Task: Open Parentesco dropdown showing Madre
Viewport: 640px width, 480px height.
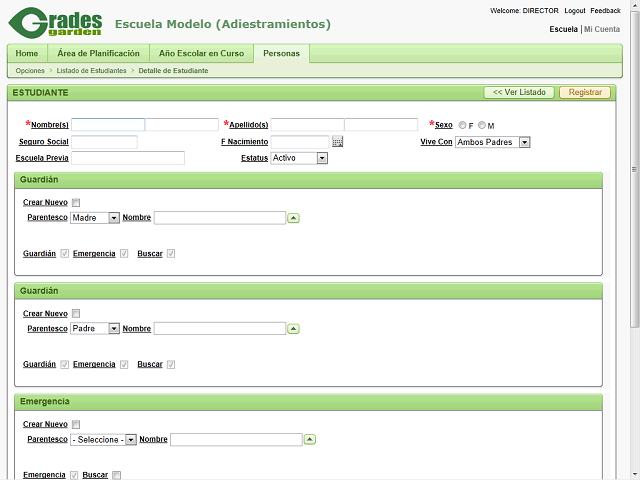Action: 95,218
